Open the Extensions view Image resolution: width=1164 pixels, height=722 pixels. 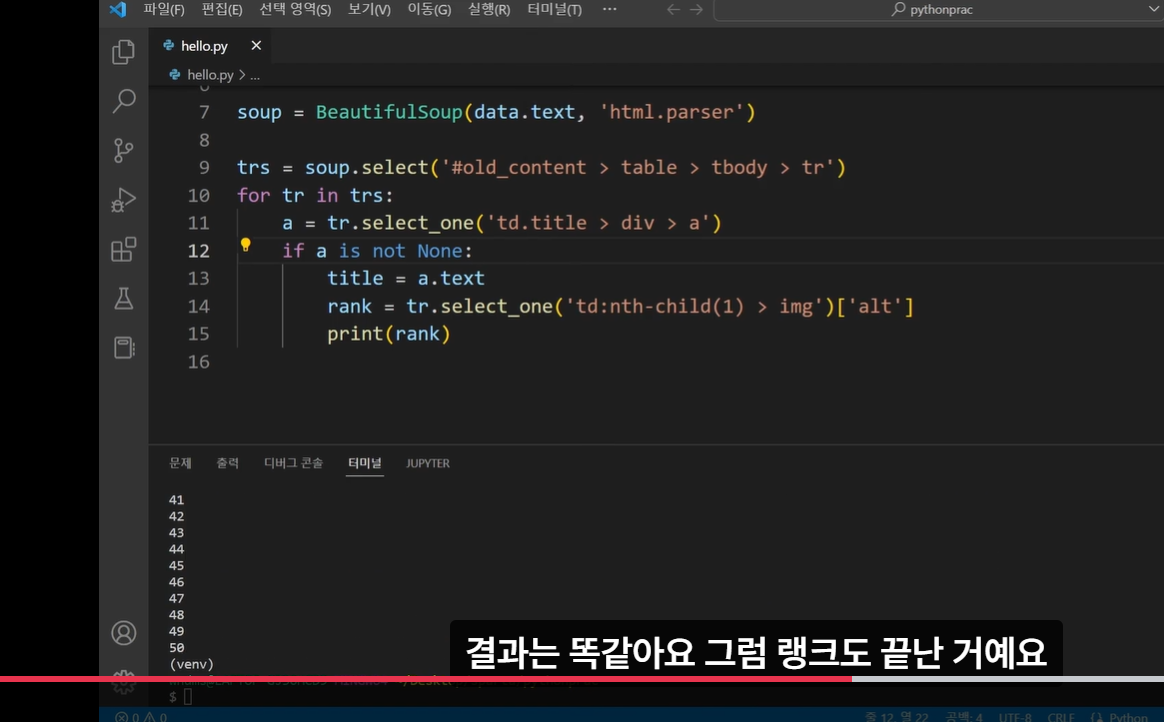pyautogui.click(x=123, y=249)
